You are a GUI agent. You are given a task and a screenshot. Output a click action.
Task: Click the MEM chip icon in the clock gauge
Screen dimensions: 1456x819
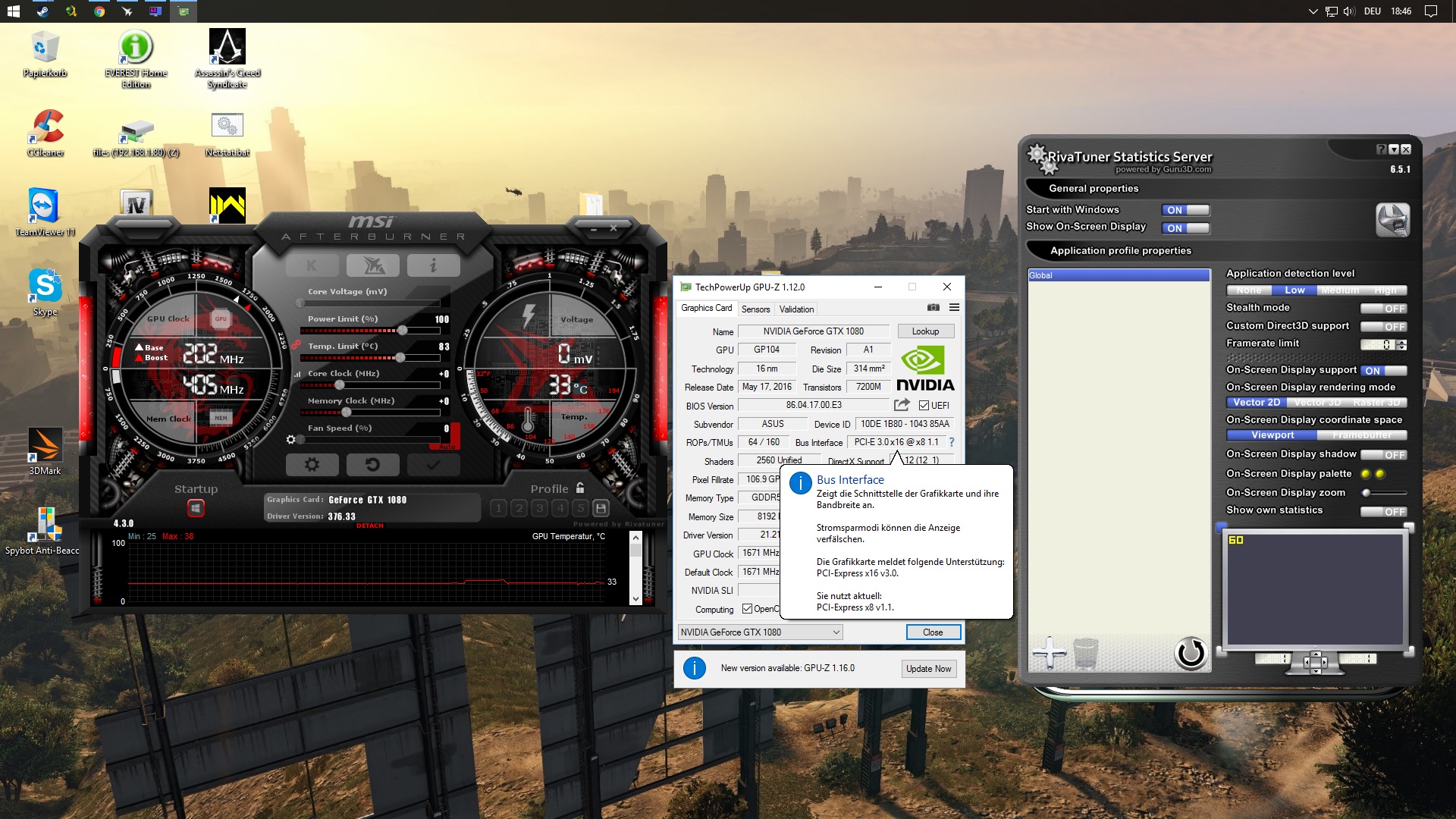221,418
